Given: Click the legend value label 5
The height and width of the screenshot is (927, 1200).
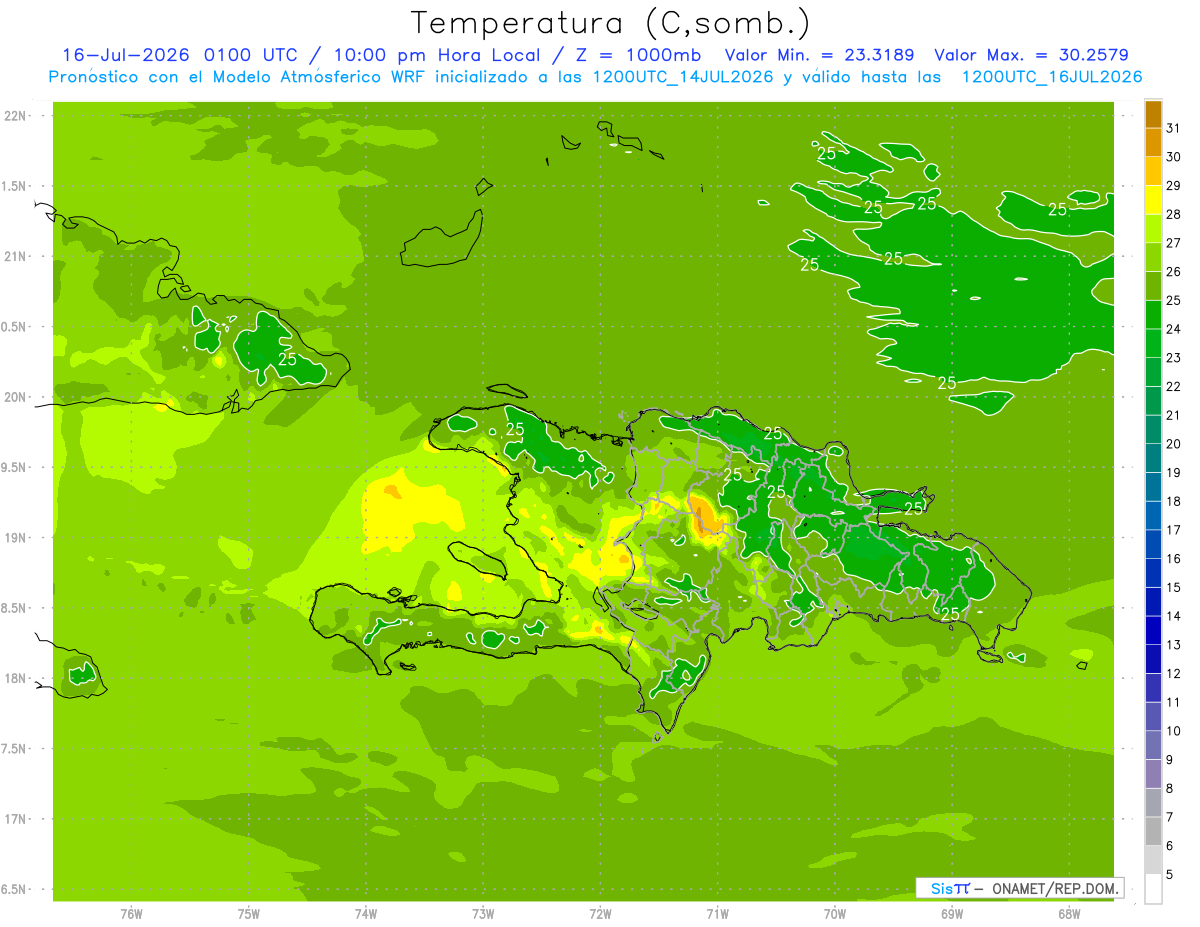Looking at the screenshot, I should pos(1170,875).
